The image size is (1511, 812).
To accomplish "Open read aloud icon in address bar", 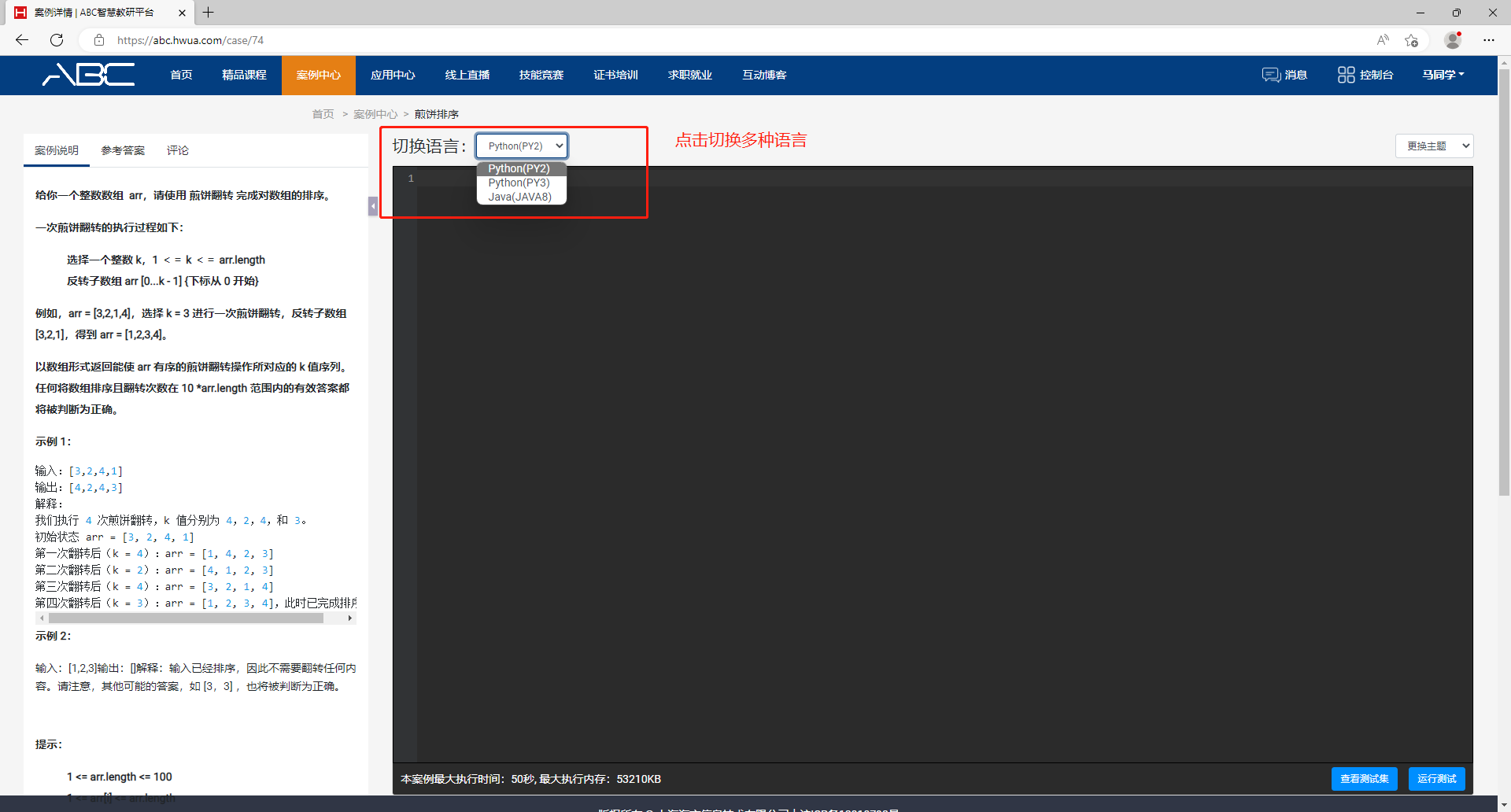I will pyautogui.click(x=1383, y=40).
